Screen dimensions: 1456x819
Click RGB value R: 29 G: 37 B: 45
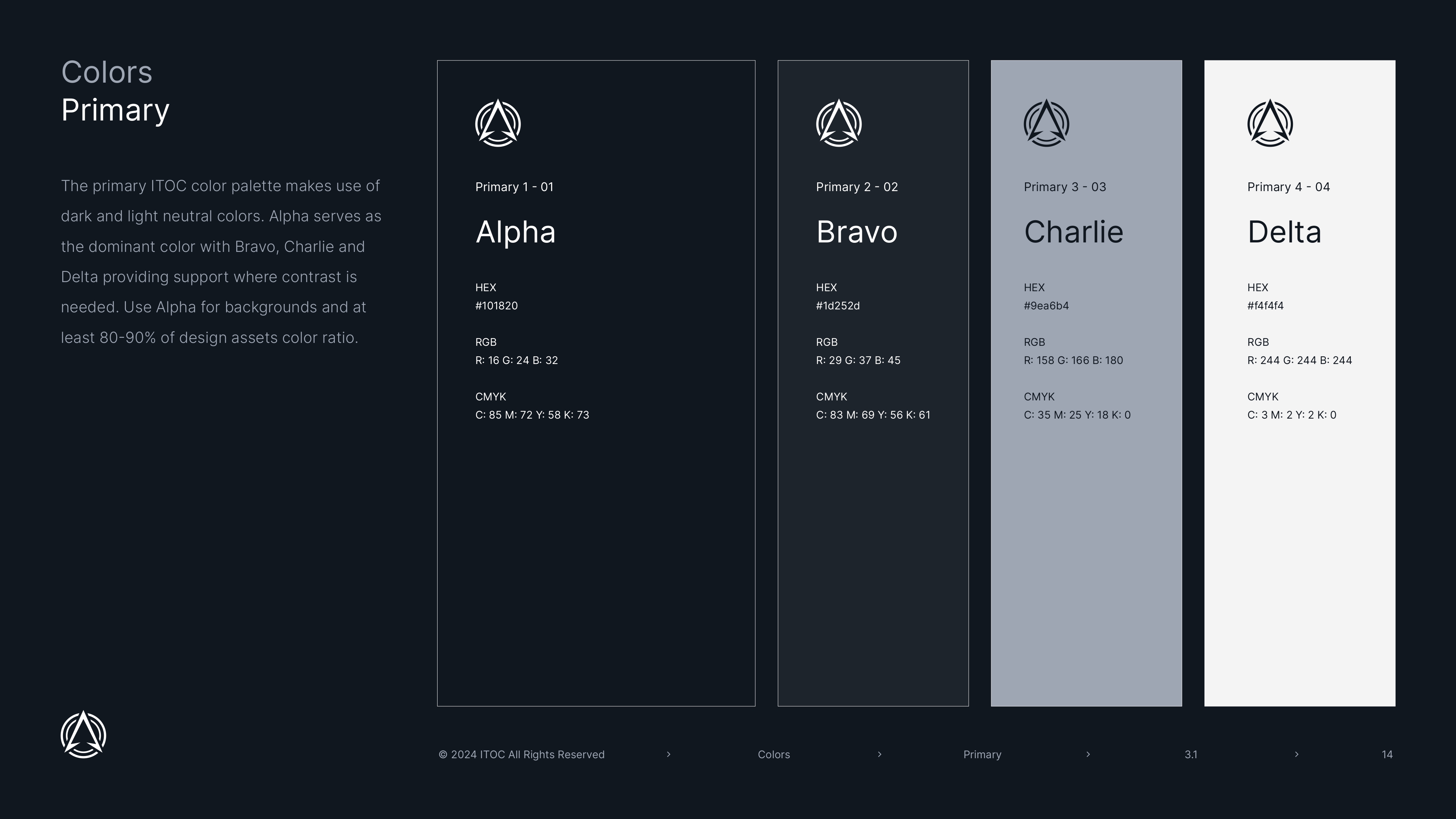(x=858, y=361)
